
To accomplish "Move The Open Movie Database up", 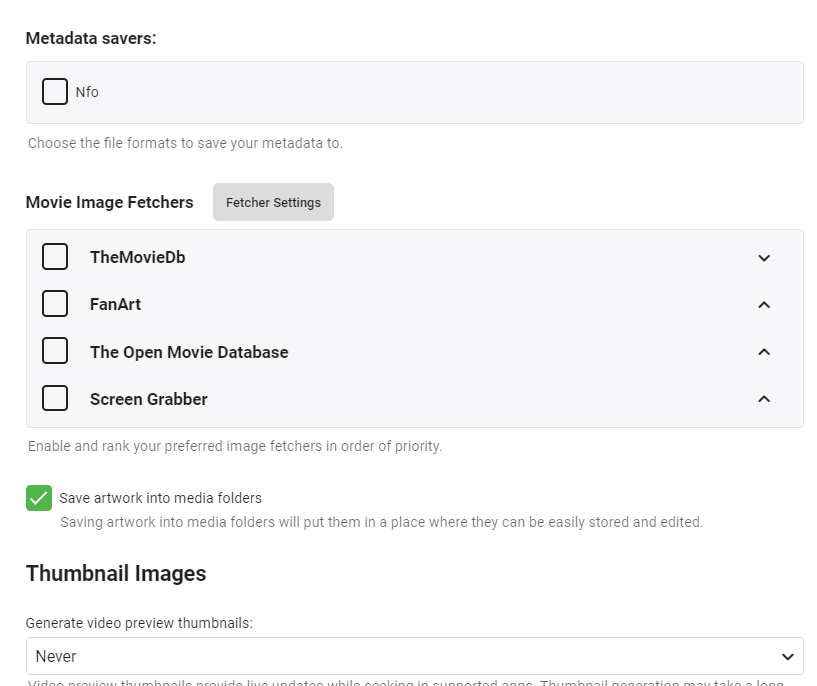I will (x=764, y=352).
